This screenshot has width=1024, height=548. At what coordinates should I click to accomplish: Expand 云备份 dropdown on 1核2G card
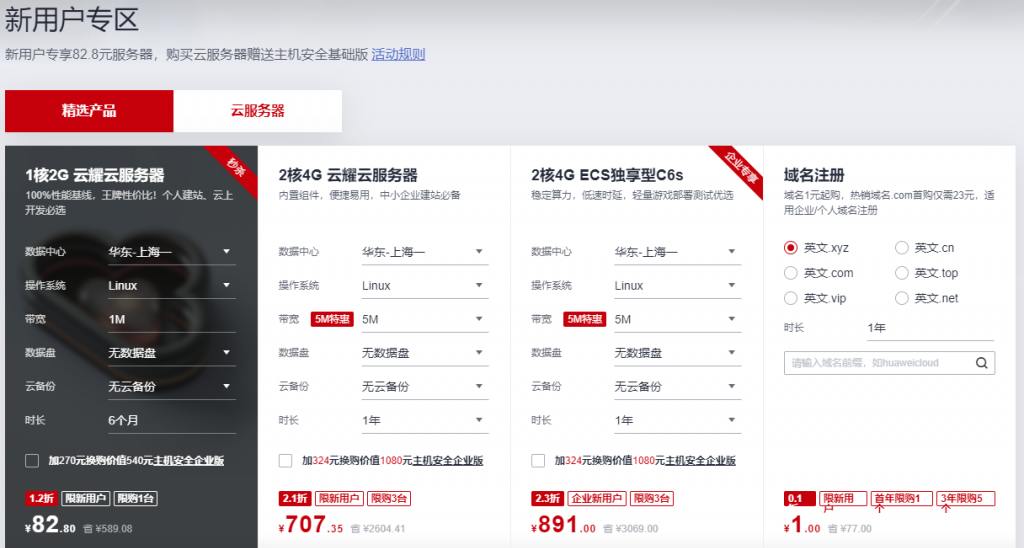171,387
